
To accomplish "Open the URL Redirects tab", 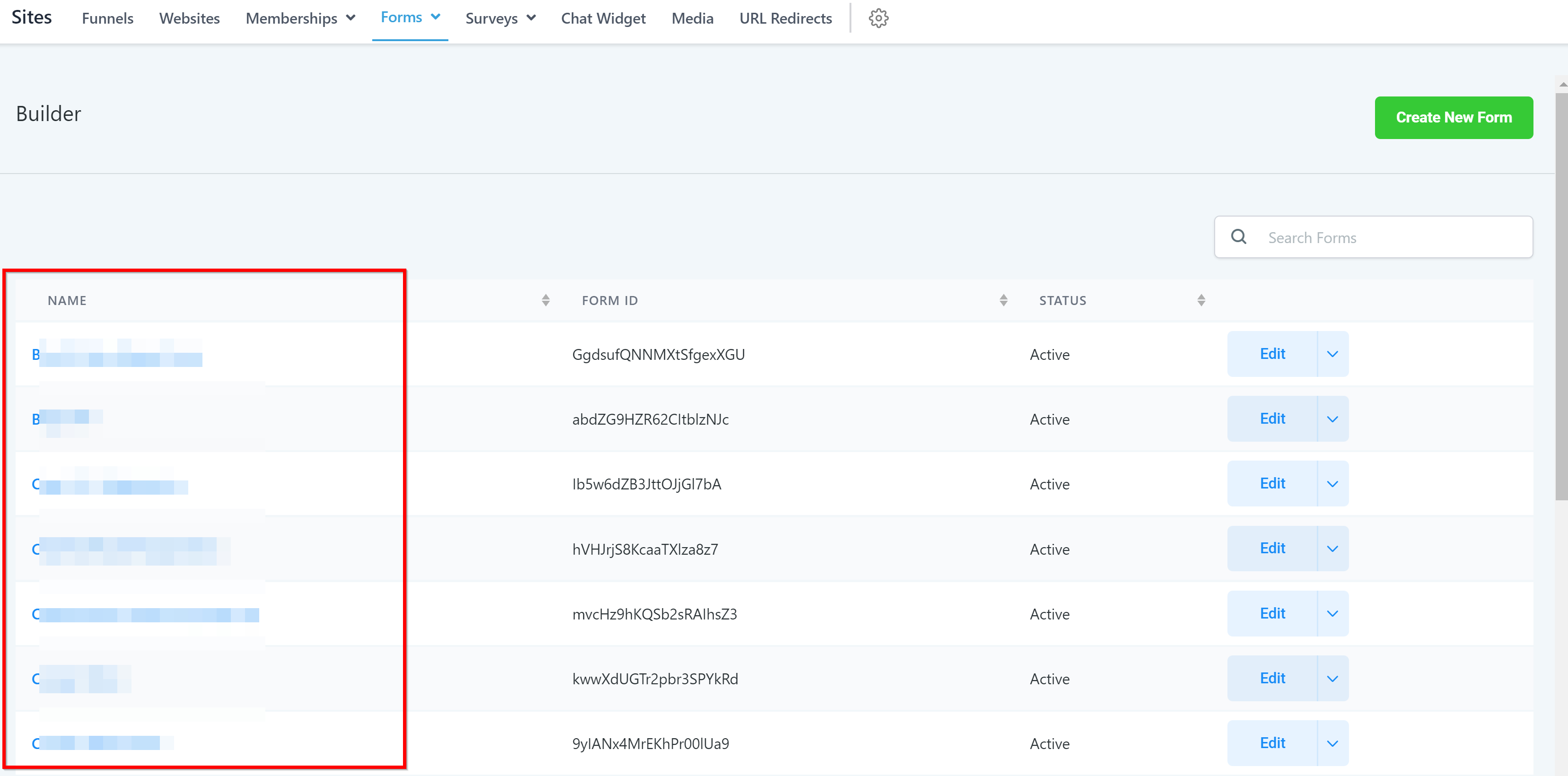I will [x=785, y=18].
